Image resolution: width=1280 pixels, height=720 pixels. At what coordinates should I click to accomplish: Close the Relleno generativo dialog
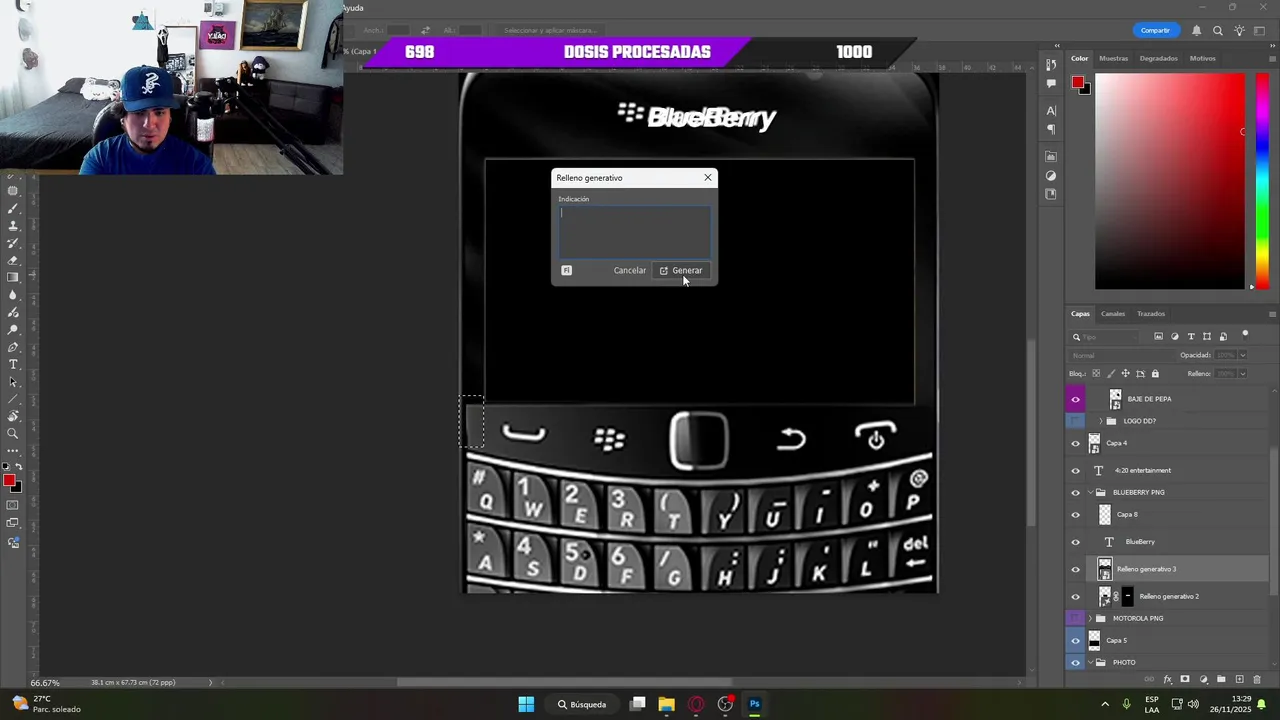coord(708,178)
